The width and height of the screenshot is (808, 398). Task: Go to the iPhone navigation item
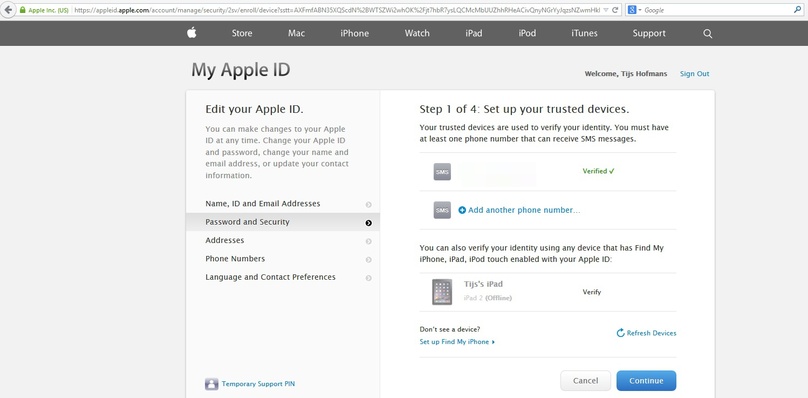355,34
